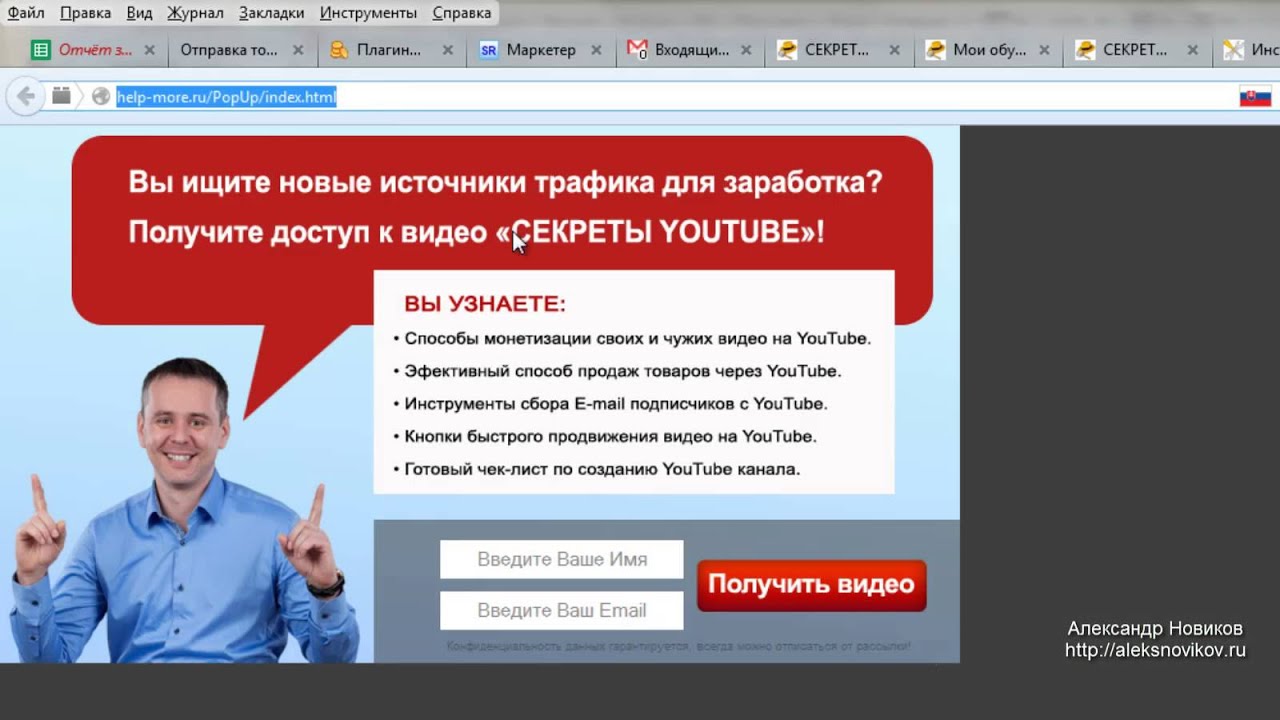Click bullet 'Готовый чек-лист по созданию YouTube канала'

(596, 469)
